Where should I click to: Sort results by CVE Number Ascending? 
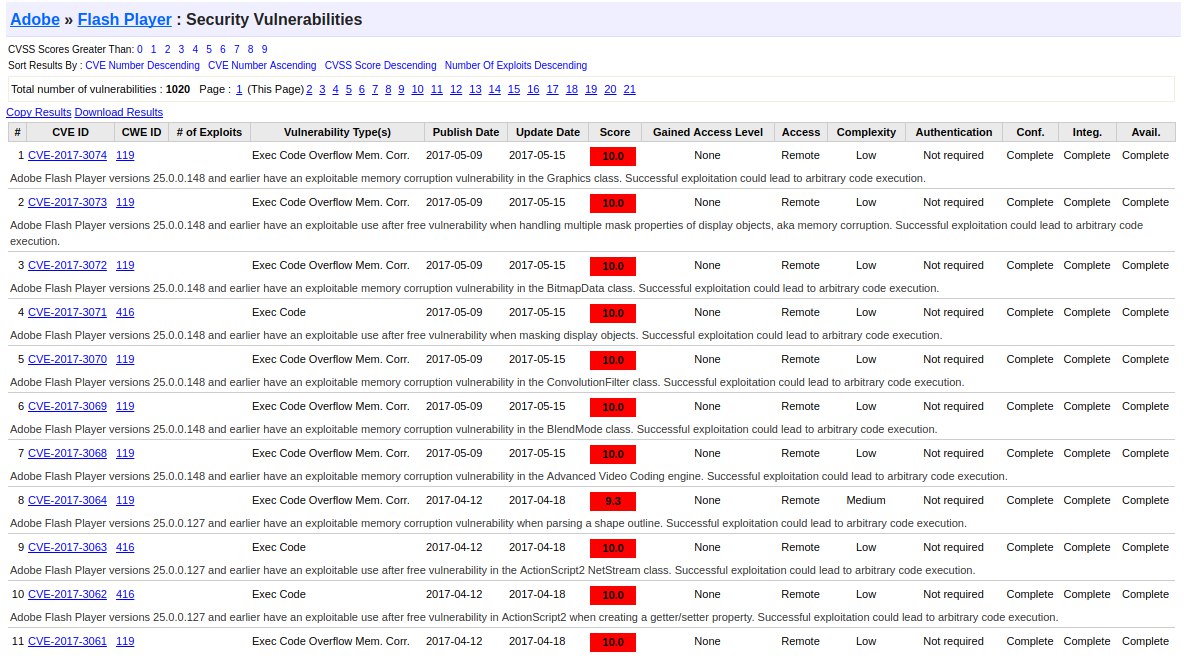point(262,66)
